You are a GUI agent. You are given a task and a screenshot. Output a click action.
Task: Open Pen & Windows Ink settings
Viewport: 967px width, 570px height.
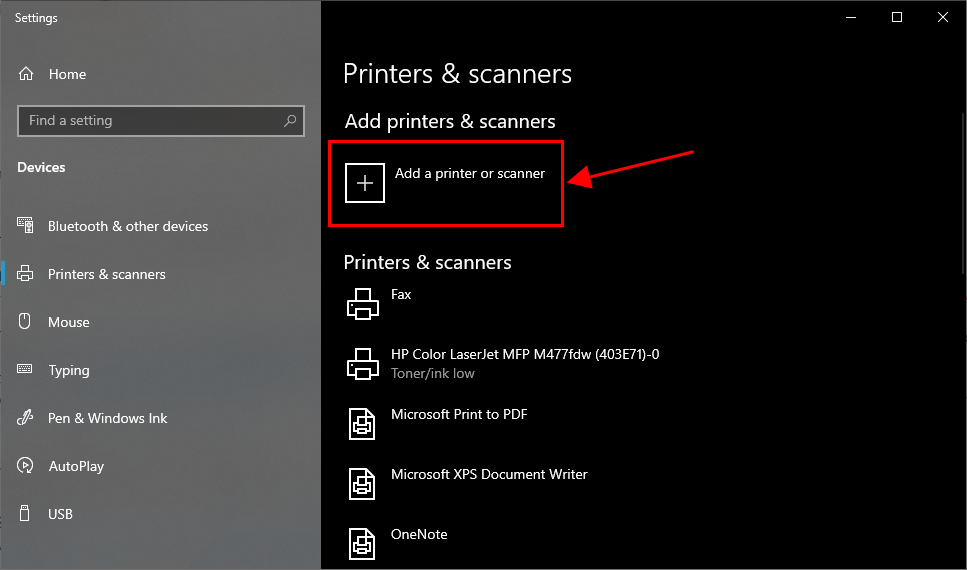[108, 418]
